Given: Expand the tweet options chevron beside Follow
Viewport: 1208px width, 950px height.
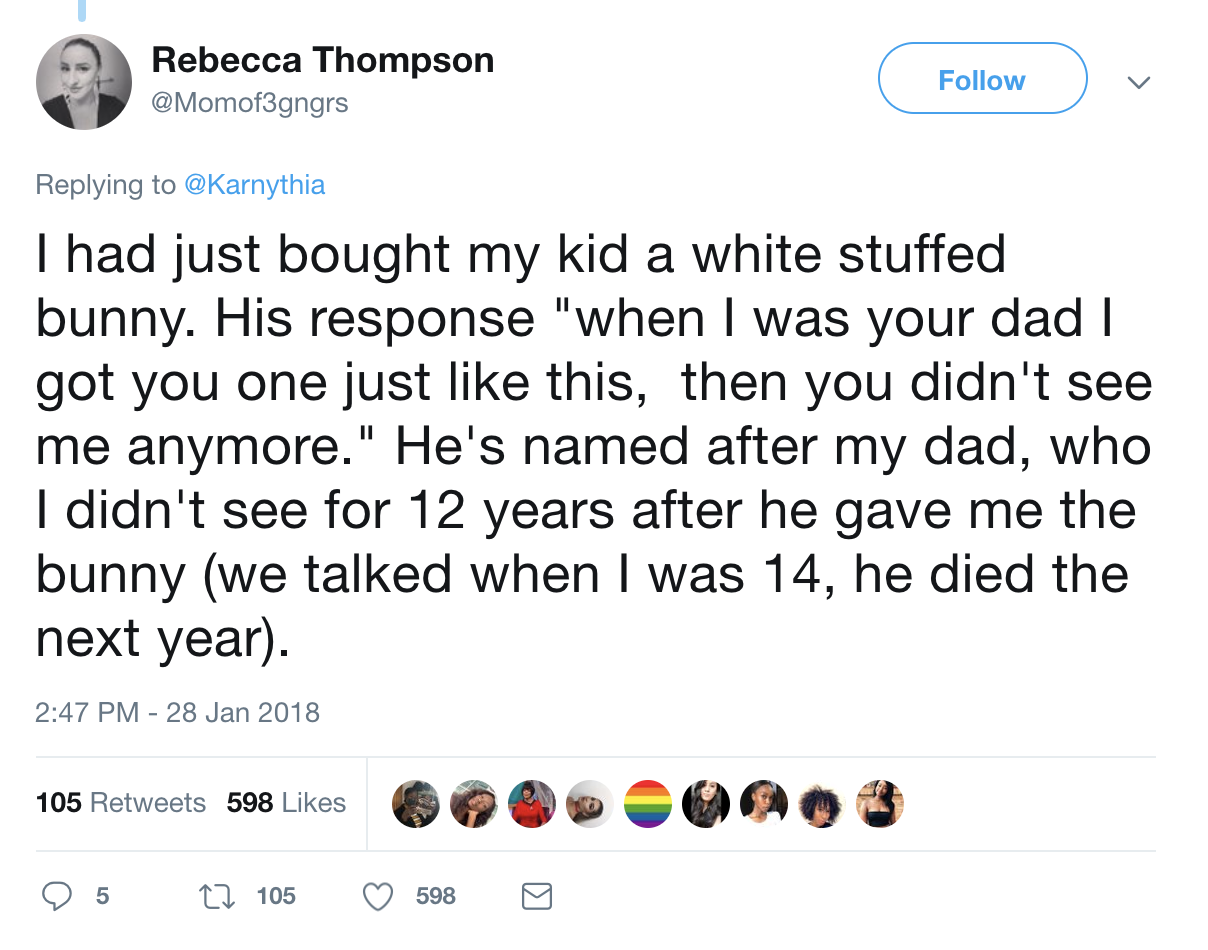Looking at the screenshot, I should tap(1138, 81).
